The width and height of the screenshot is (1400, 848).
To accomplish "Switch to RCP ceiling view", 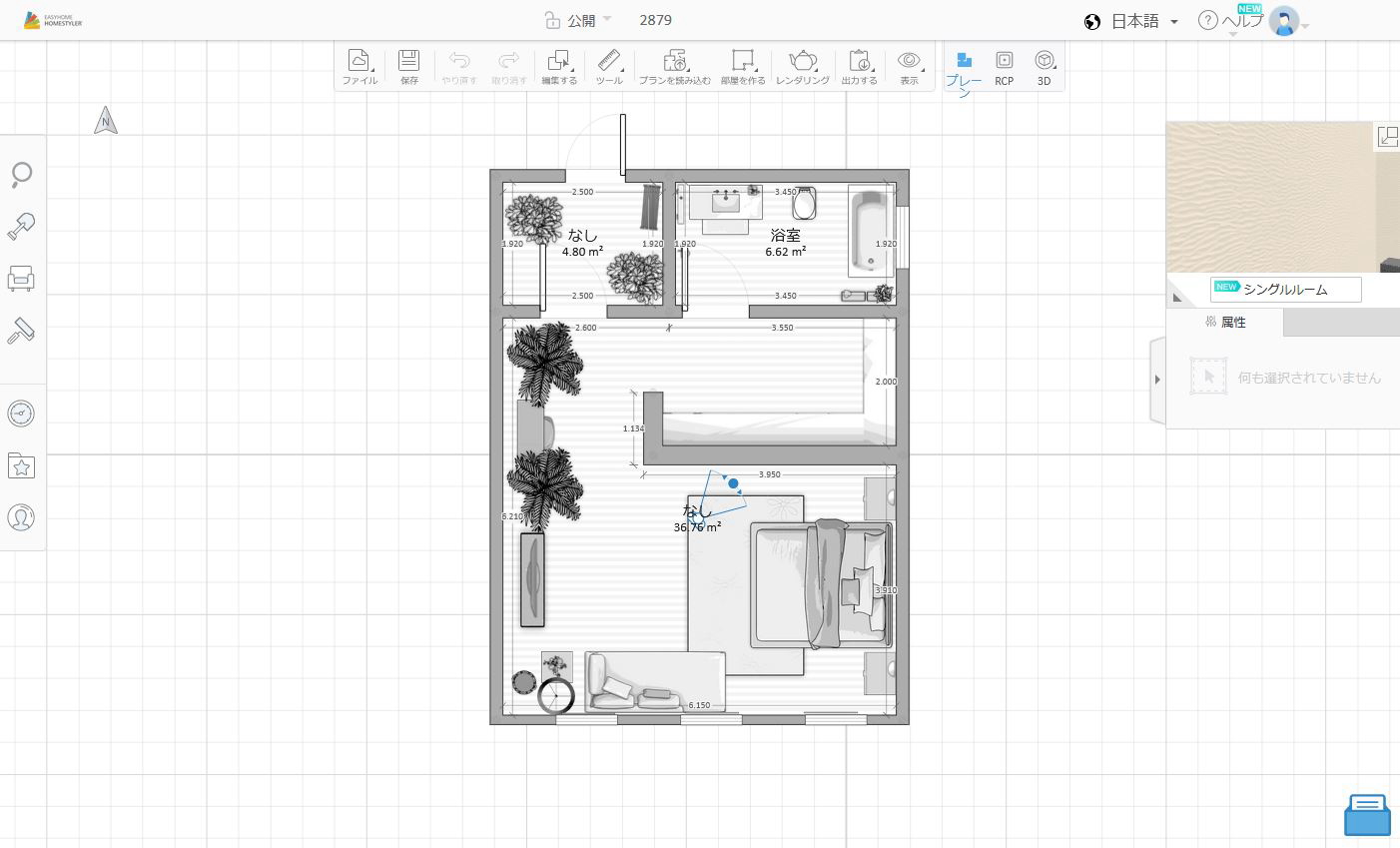I will click(1005, 68).
